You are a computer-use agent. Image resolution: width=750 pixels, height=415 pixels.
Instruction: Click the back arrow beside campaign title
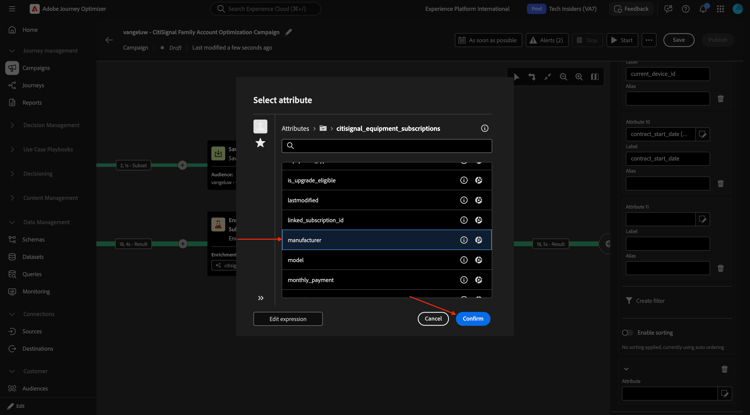[109, 40]
